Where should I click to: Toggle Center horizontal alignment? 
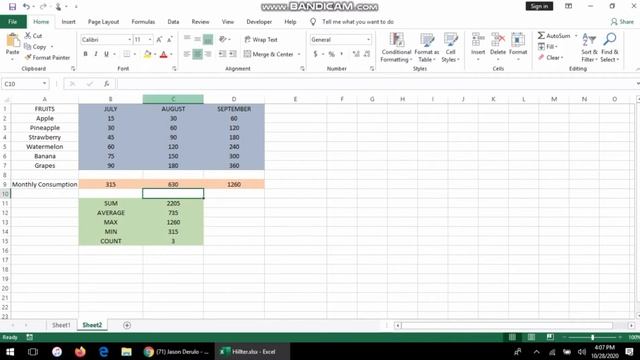tap(197, 54)
